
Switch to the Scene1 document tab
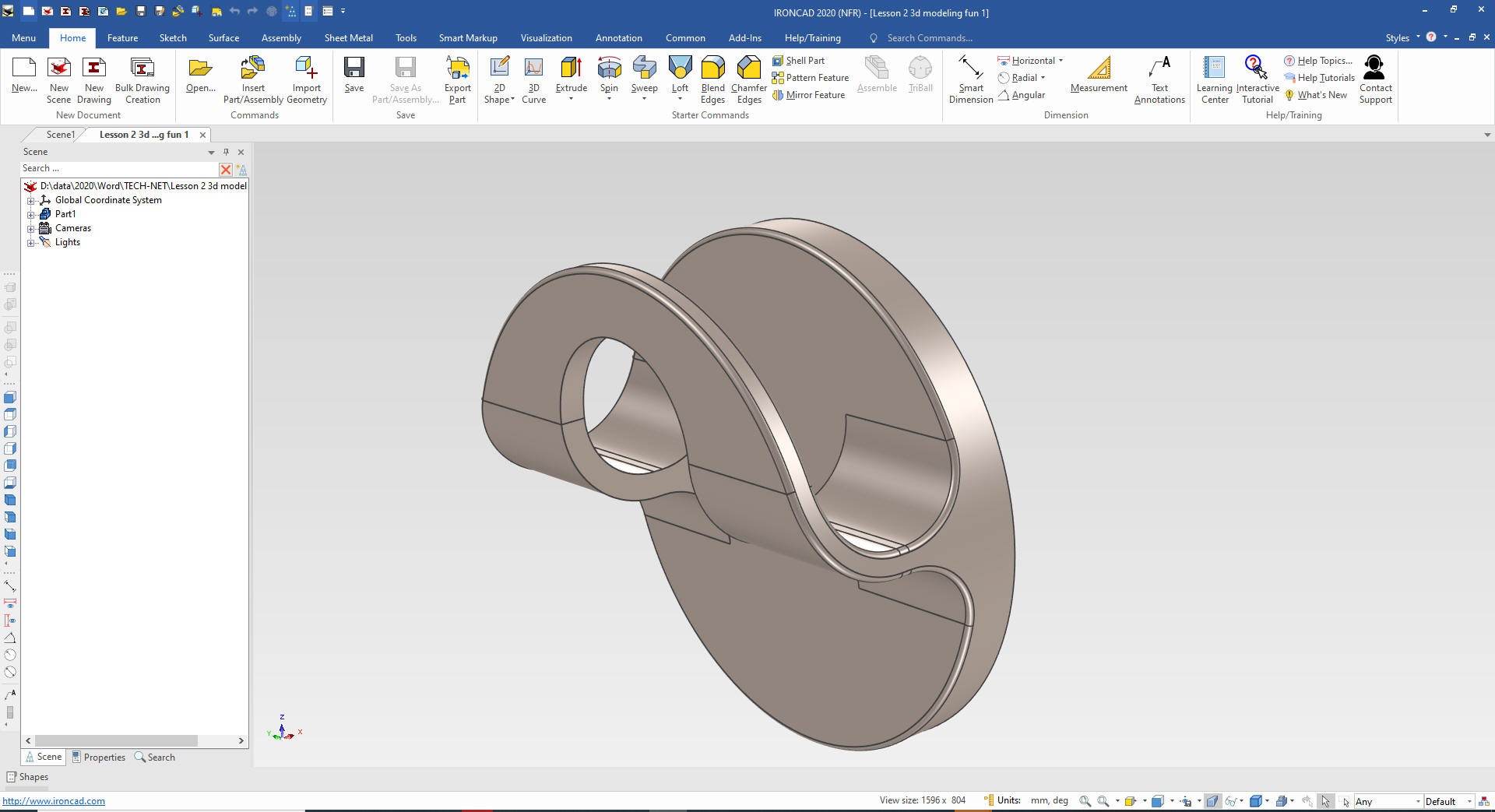[x=60, y=135]
